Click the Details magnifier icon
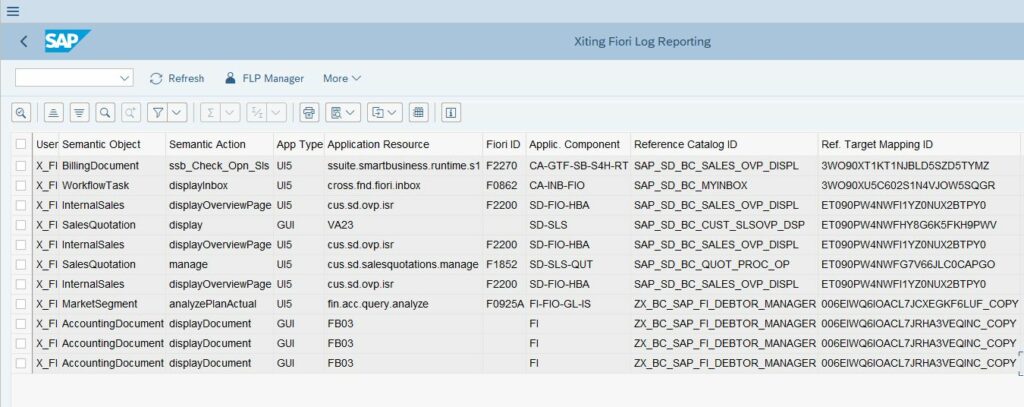Image resolution: width=1024 pixels, height=407 pixels. point(21,112)
